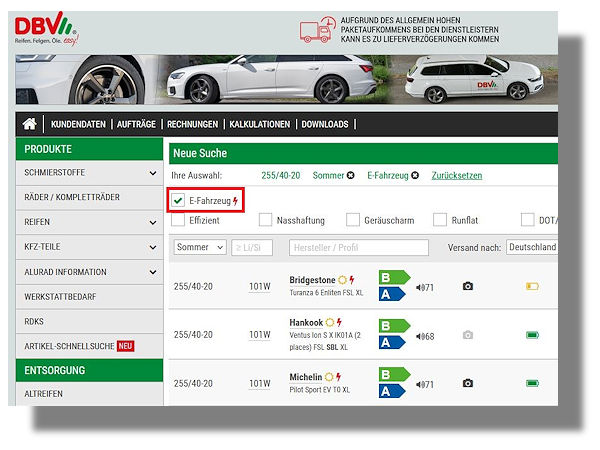The height and width of the screenshot is (450, 600).
Task: Open Kalkulationen menu
Action: tap(259, 124)
